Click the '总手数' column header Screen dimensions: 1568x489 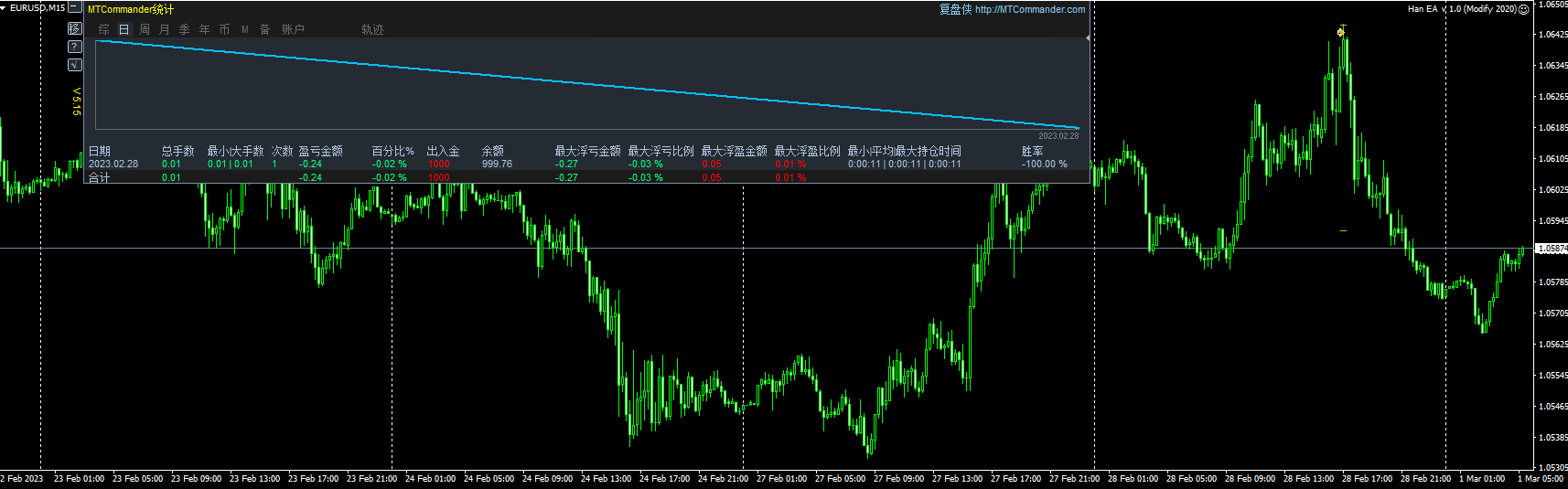coord(178,151)
